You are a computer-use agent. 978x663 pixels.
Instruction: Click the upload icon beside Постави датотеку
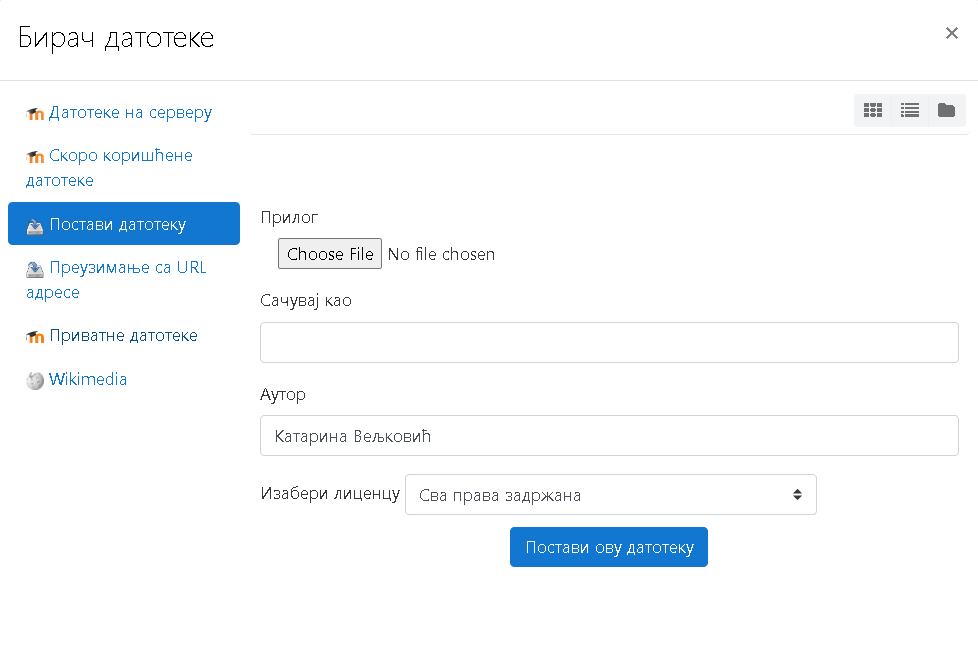[35, 226]
